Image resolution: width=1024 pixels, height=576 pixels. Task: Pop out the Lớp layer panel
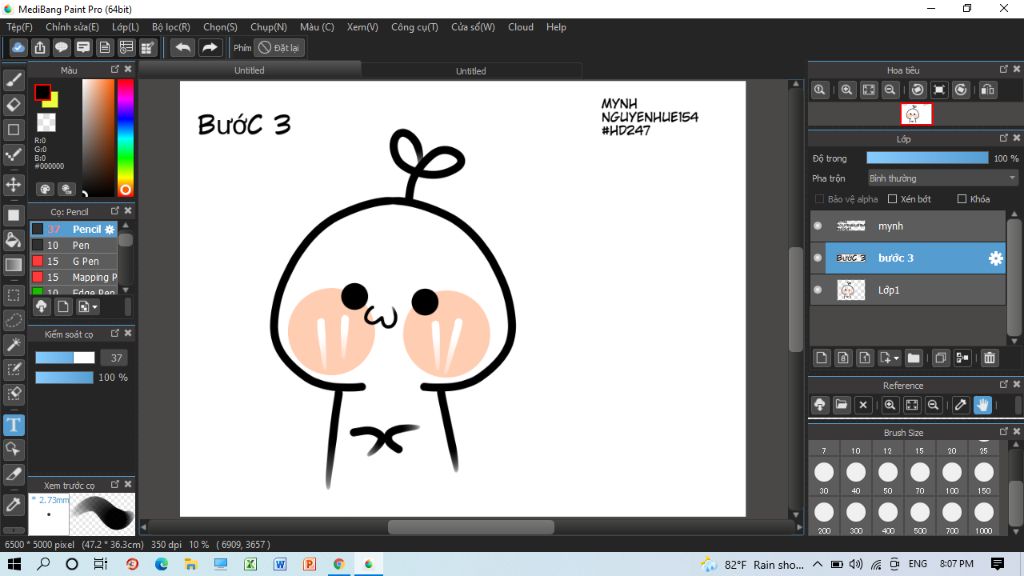(1004, 138)
